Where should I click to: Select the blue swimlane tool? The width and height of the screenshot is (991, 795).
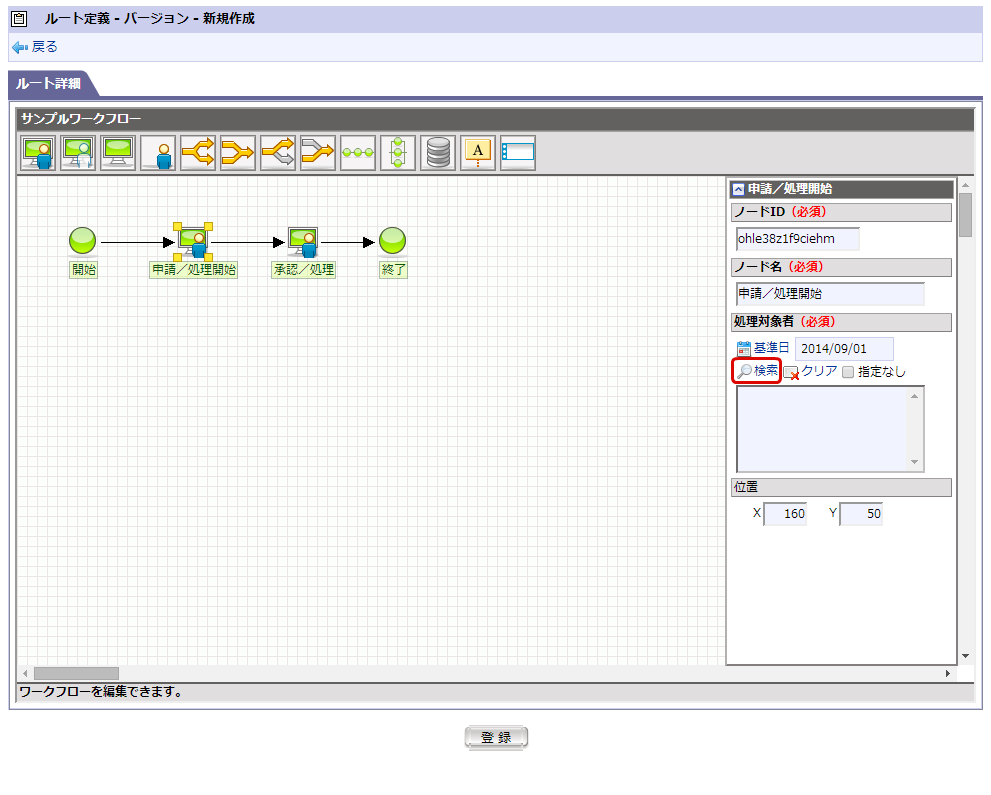tap(518, 153)
